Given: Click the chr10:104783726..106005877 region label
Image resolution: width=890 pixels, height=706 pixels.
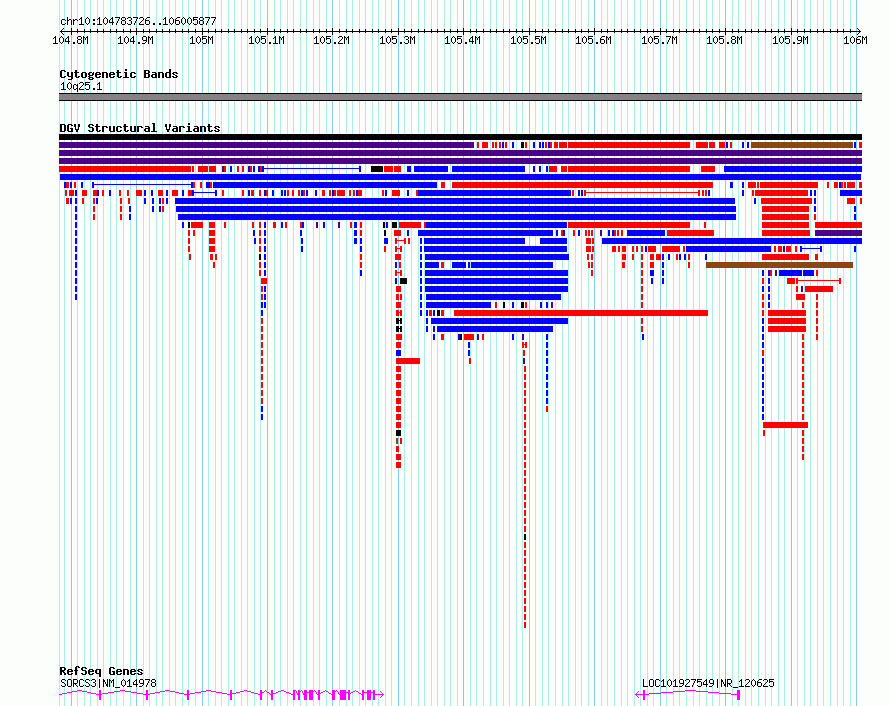Looking at the screenshot, I should point(138,21).
